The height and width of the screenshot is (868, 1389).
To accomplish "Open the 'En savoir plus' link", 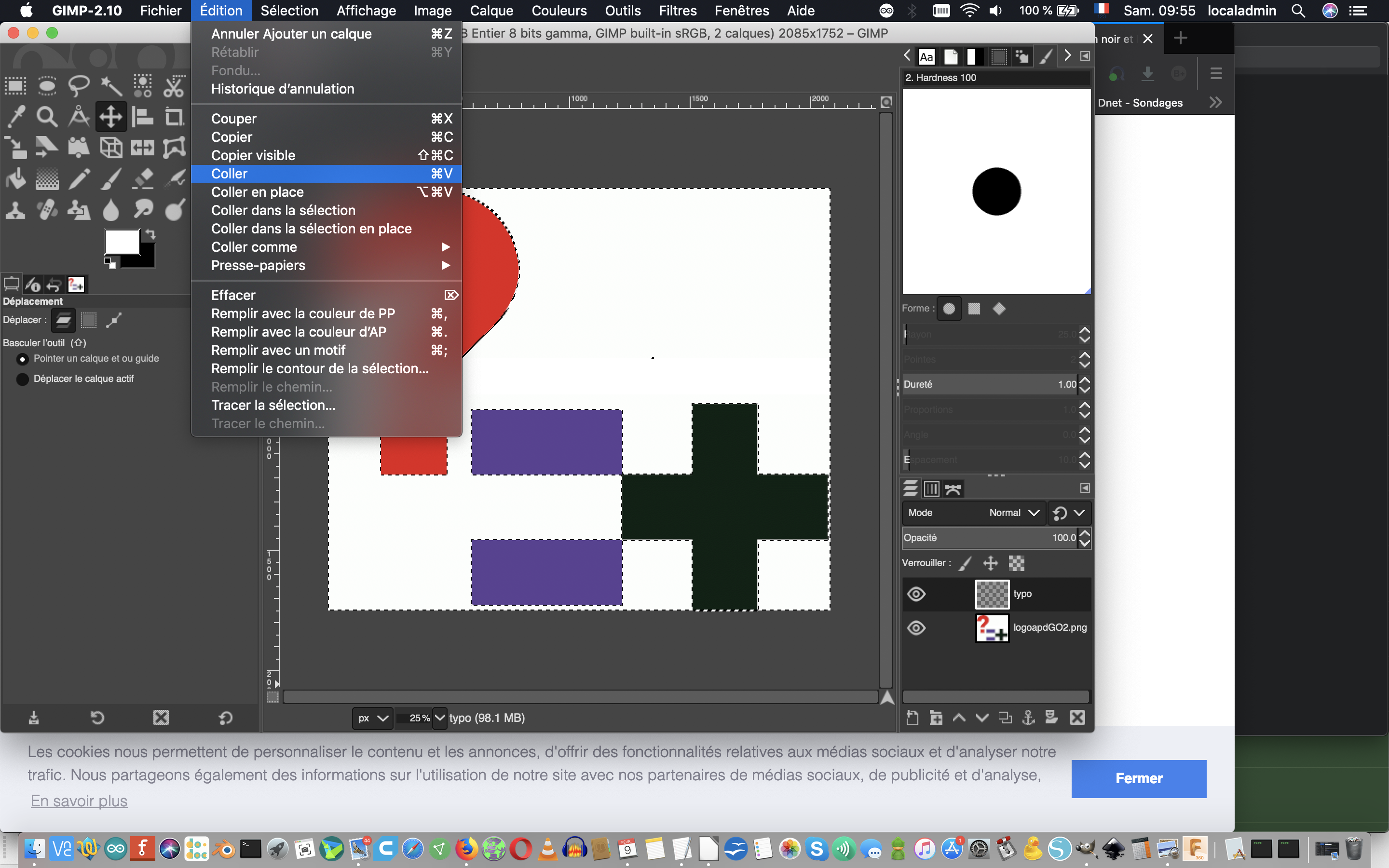I will pos(79,801).
